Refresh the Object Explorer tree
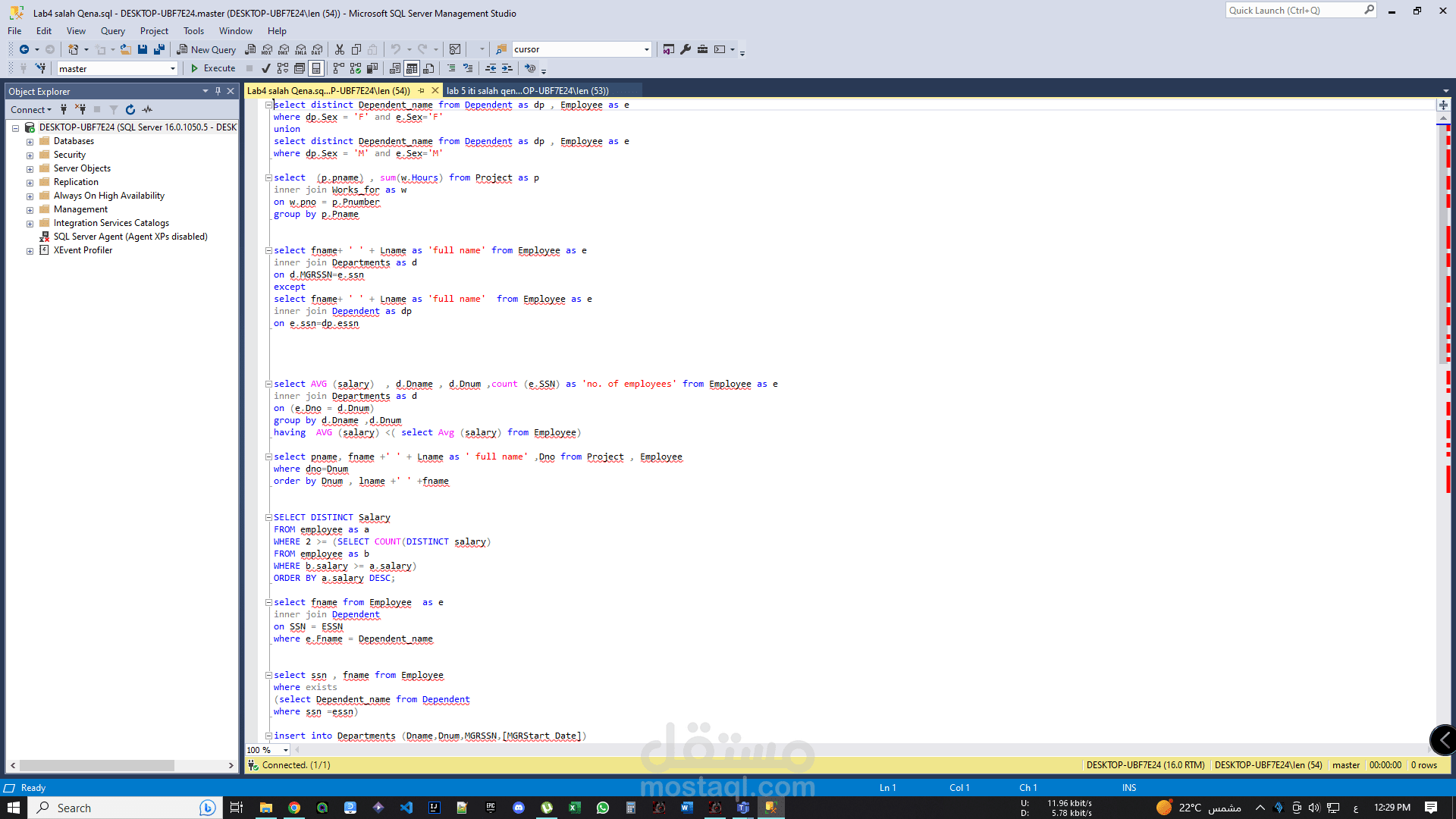 pos(130,110)
